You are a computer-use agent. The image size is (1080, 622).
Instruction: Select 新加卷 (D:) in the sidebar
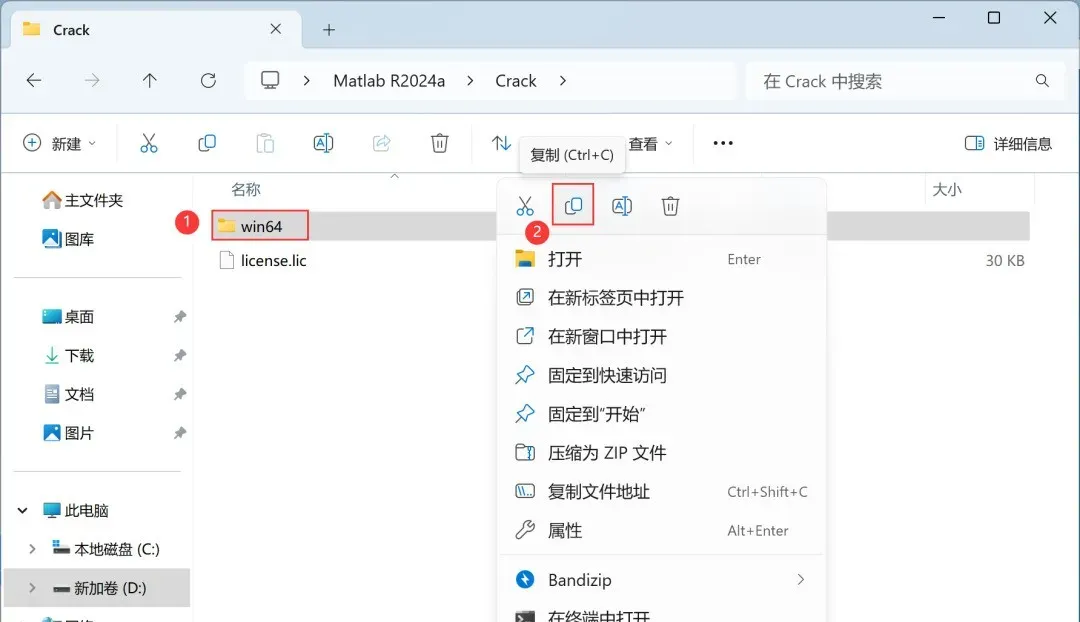[99, 588]
